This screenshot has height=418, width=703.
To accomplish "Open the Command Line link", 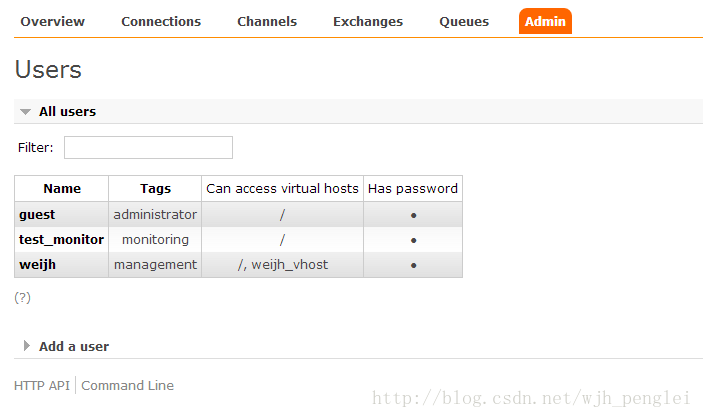I will (127, 386).
